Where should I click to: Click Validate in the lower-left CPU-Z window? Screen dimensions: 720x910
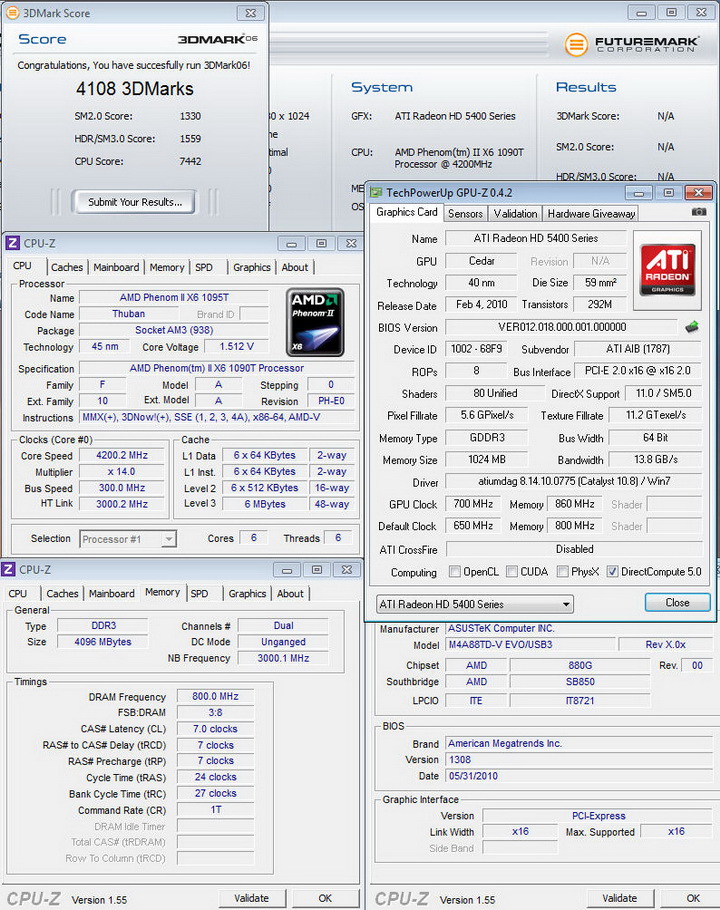pyautogui.click(x=251, y=898)
